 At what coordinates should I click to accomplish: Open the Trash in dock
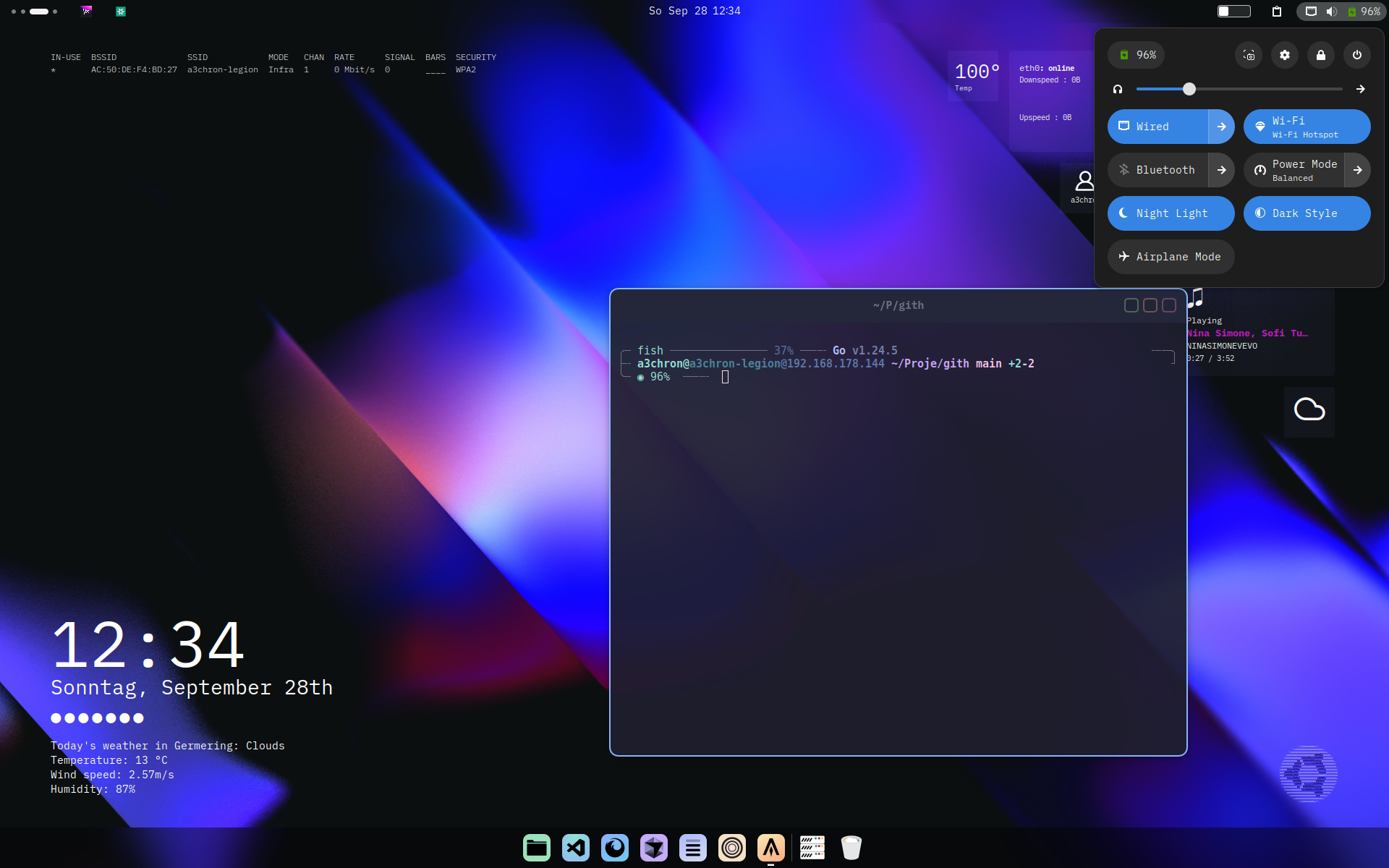[x=851, y=848]
